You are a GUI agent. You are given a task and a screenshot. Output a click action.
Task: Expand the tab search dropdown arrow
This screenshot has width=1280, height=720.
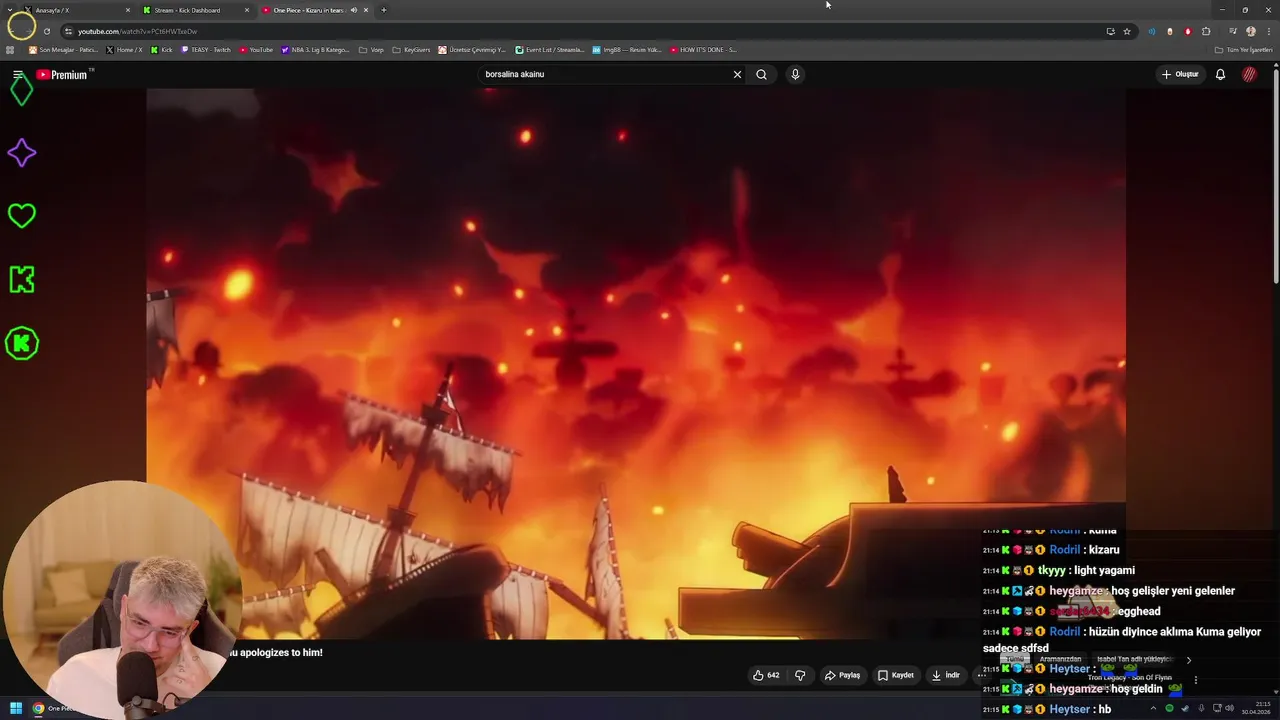click(x=10, y=10)
